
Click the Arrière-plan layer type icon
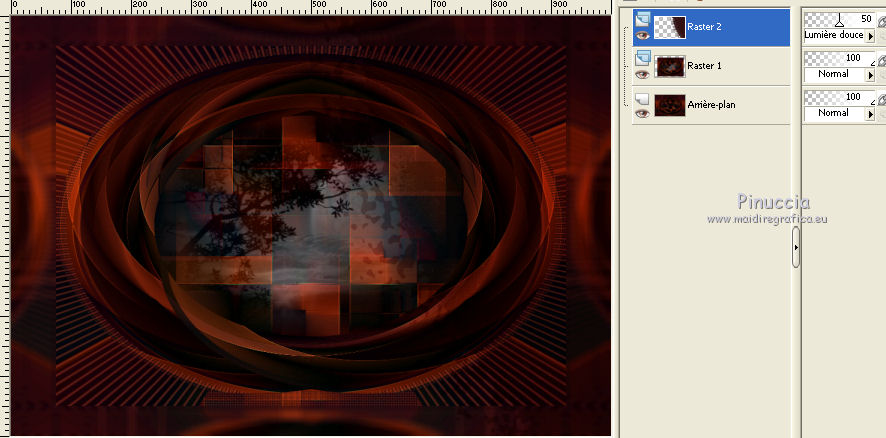pos(641,99)
